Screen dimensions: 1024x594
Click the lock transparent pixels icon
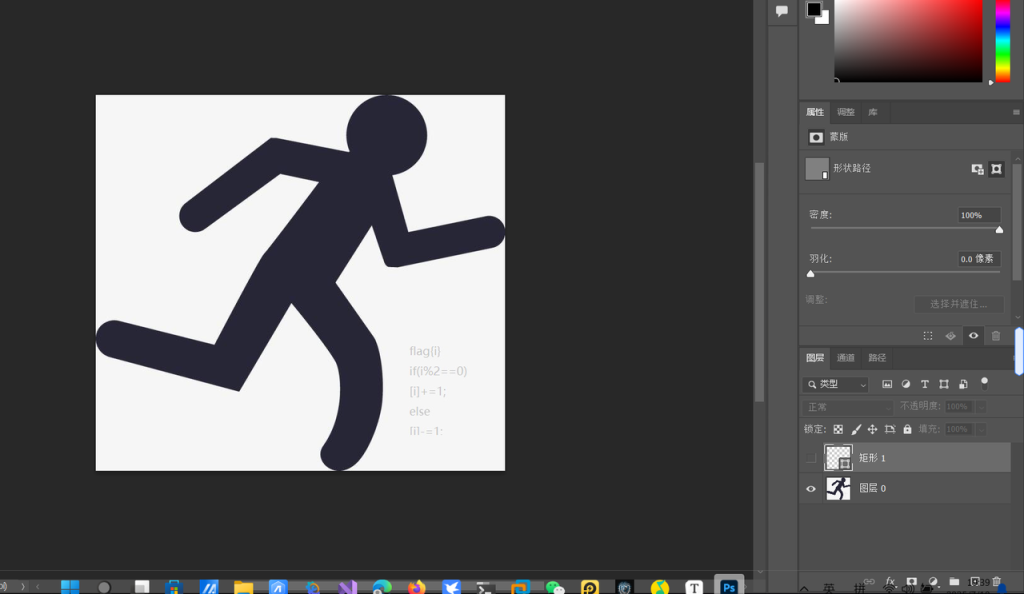[838, 429]
